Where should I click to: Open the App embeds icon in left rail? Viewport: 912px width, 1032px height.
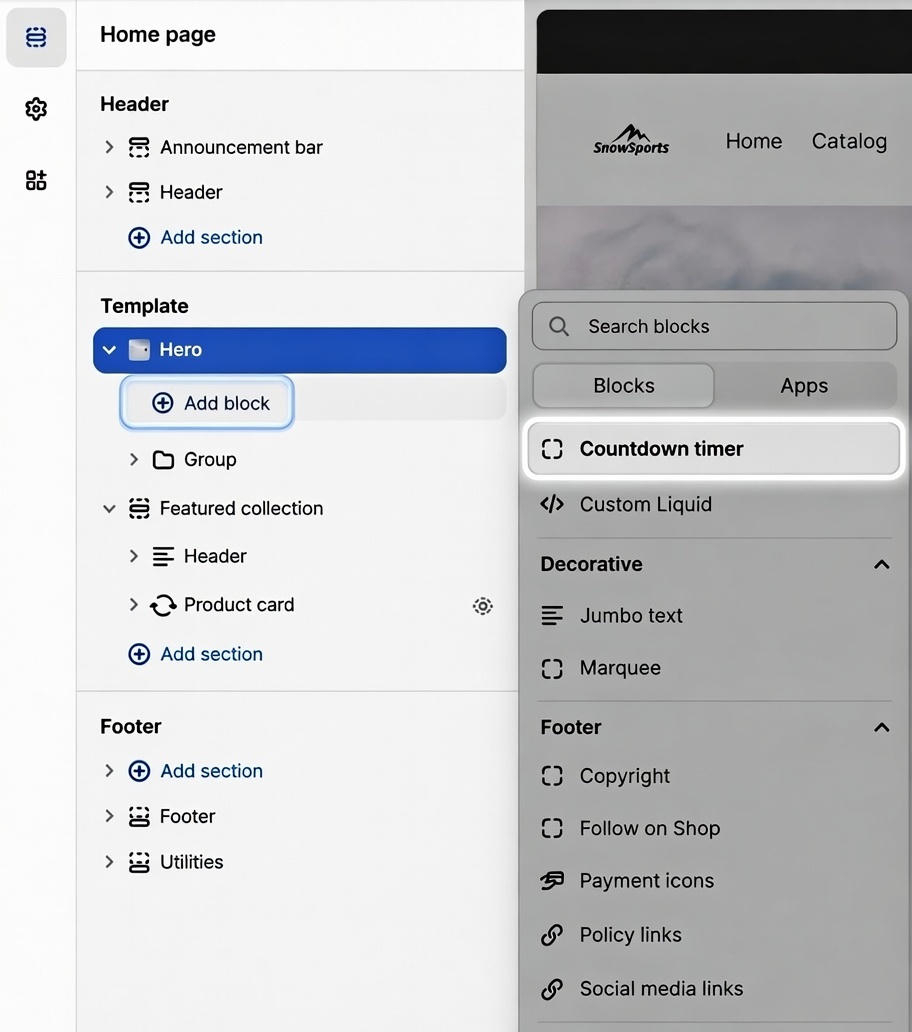pyautogui.click(x=36, y=180)
